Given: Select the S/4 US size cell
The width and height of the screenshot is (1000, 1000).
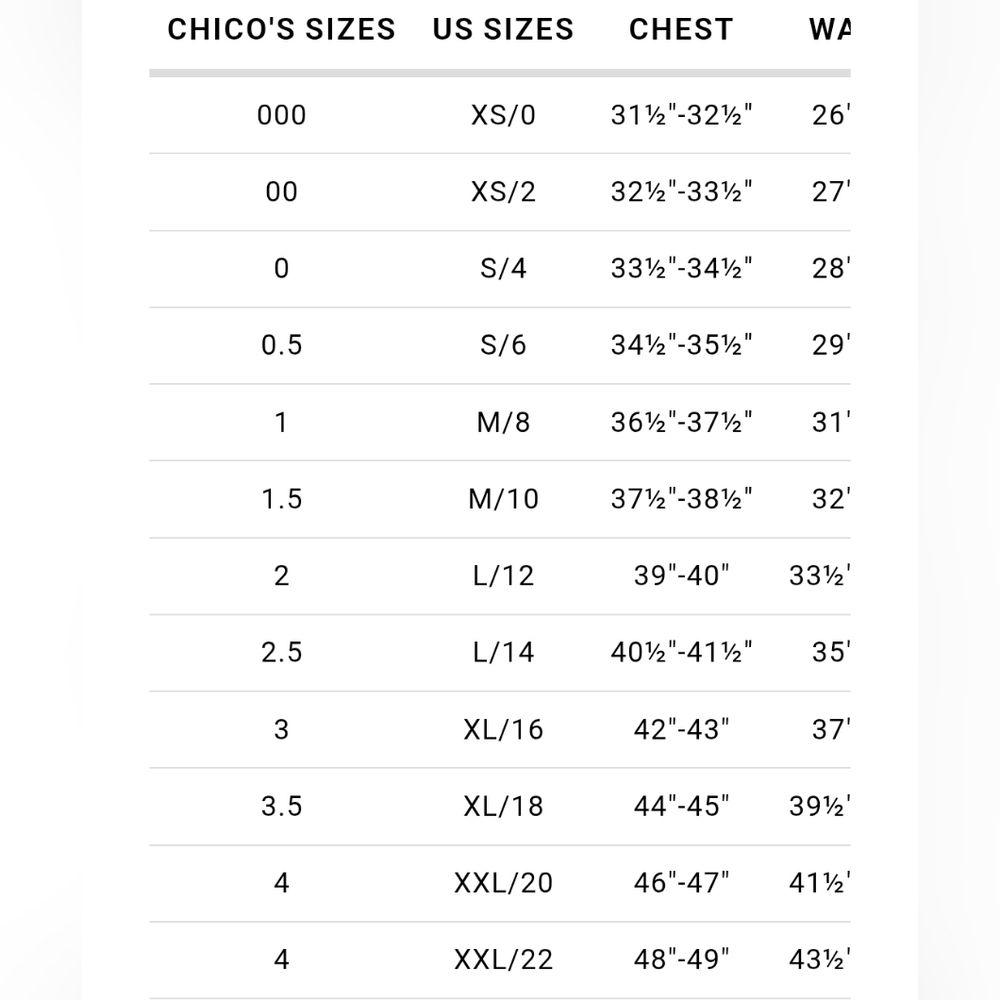Looking at the screenshot, I should [503, 268].
